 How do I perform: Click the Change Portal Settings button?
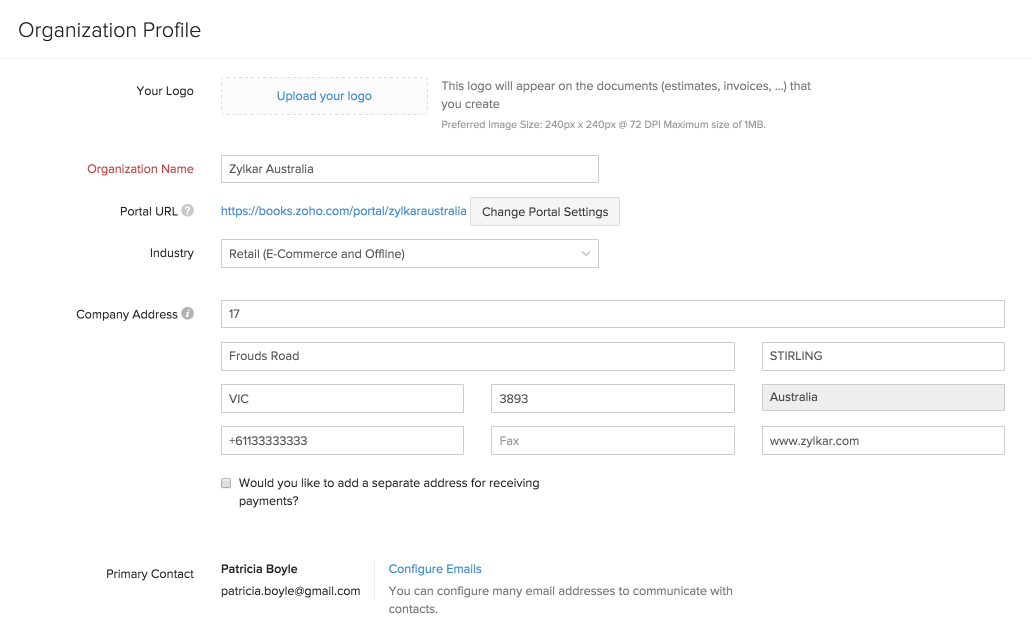[545, 212]
